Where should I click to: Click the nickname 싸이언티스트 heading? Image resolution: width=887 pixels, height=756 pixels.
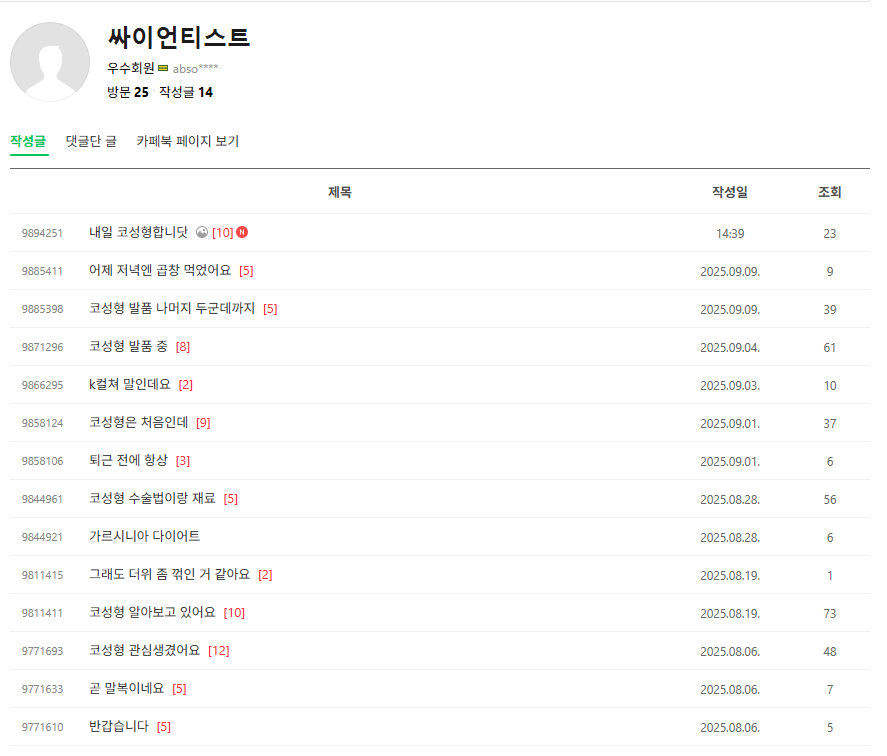click(179, 37)
